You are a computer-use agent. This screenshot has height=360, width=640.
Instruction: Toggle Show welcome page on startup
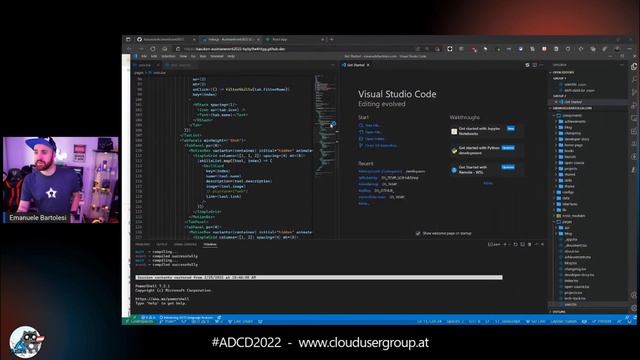click(x=418, y=233)
